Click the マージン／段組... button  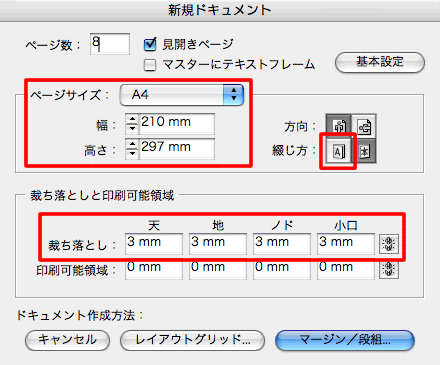point(345,340)
